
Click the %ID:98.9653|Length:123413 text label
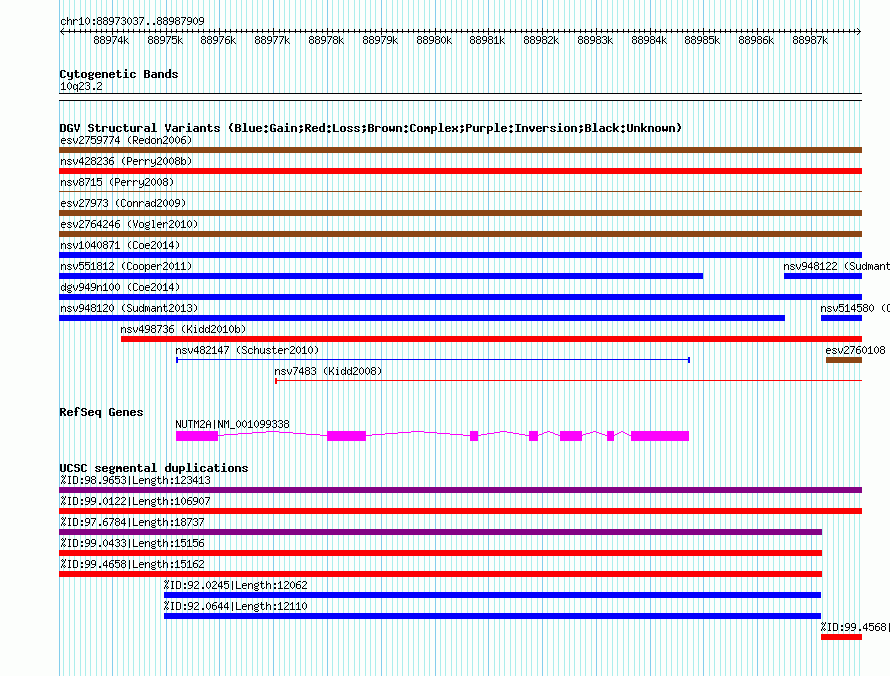click(x=135, y=480)
